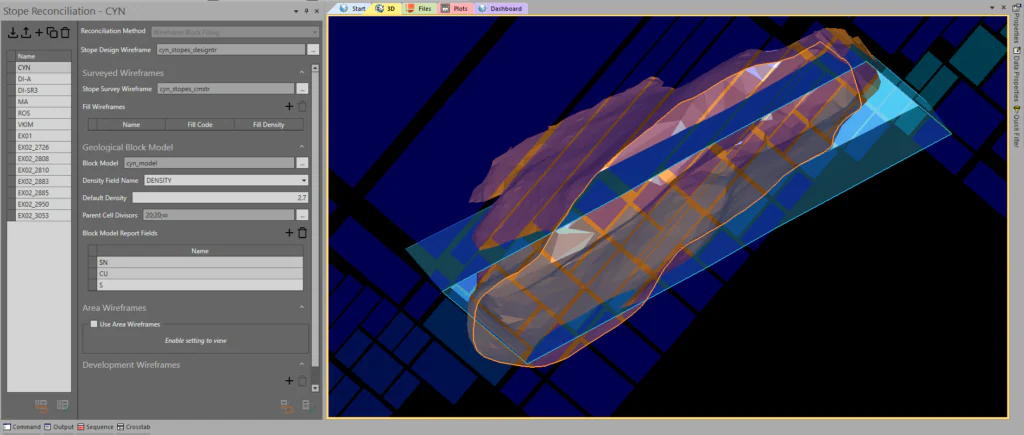Click the Block Model text field

point(209,163)
